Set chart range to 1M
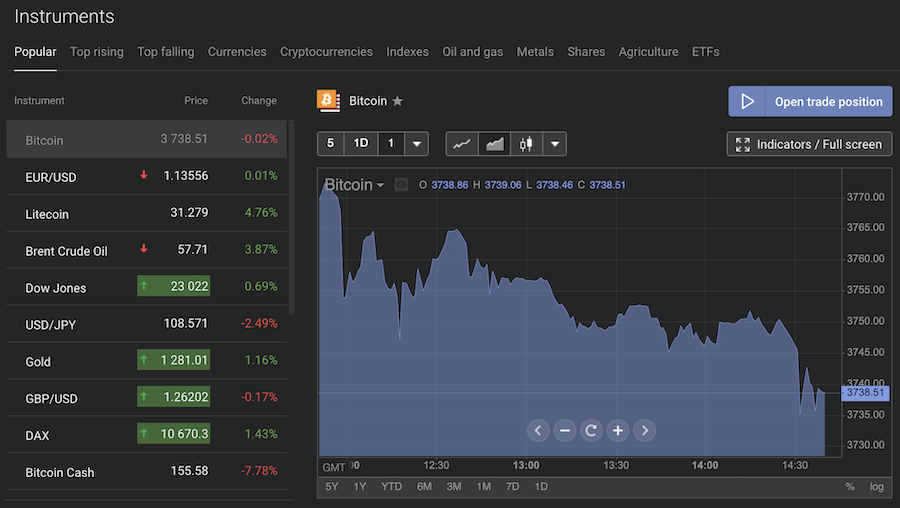The image size is (900, 508). [484, 487]
